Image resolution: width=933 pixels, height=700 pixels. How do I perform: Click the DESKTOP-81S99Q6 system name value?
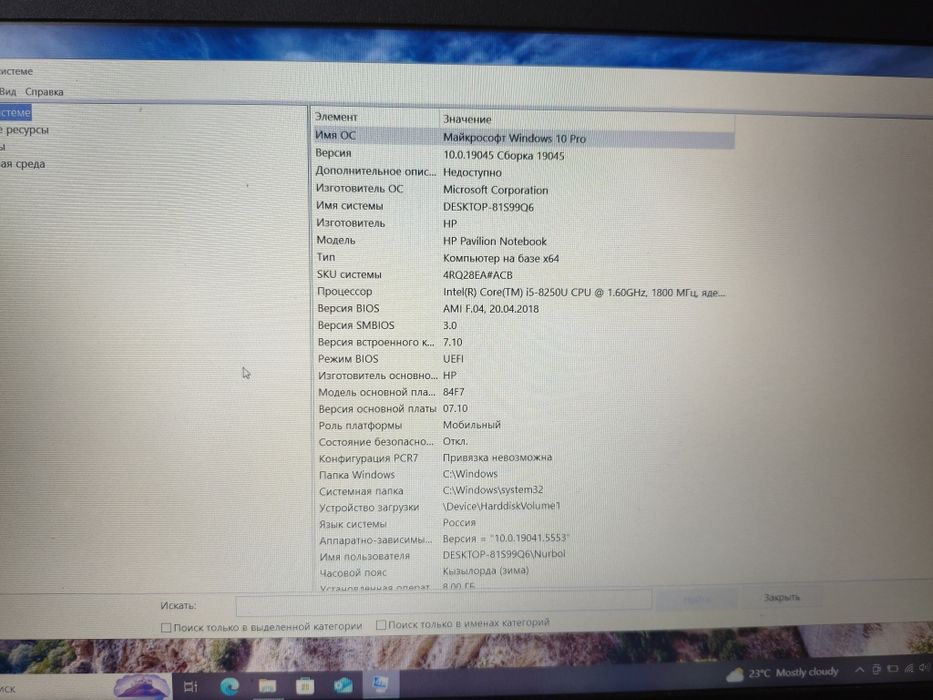point(488,207)
